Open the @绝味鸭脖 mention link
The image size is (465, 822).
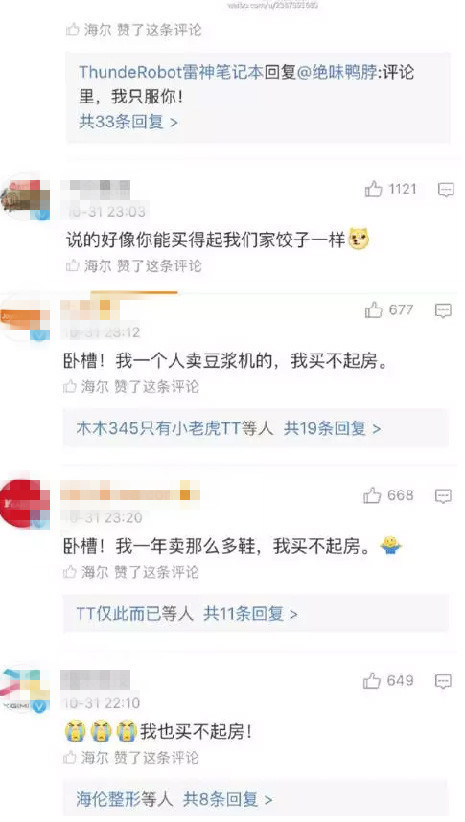tap(337, 72)
